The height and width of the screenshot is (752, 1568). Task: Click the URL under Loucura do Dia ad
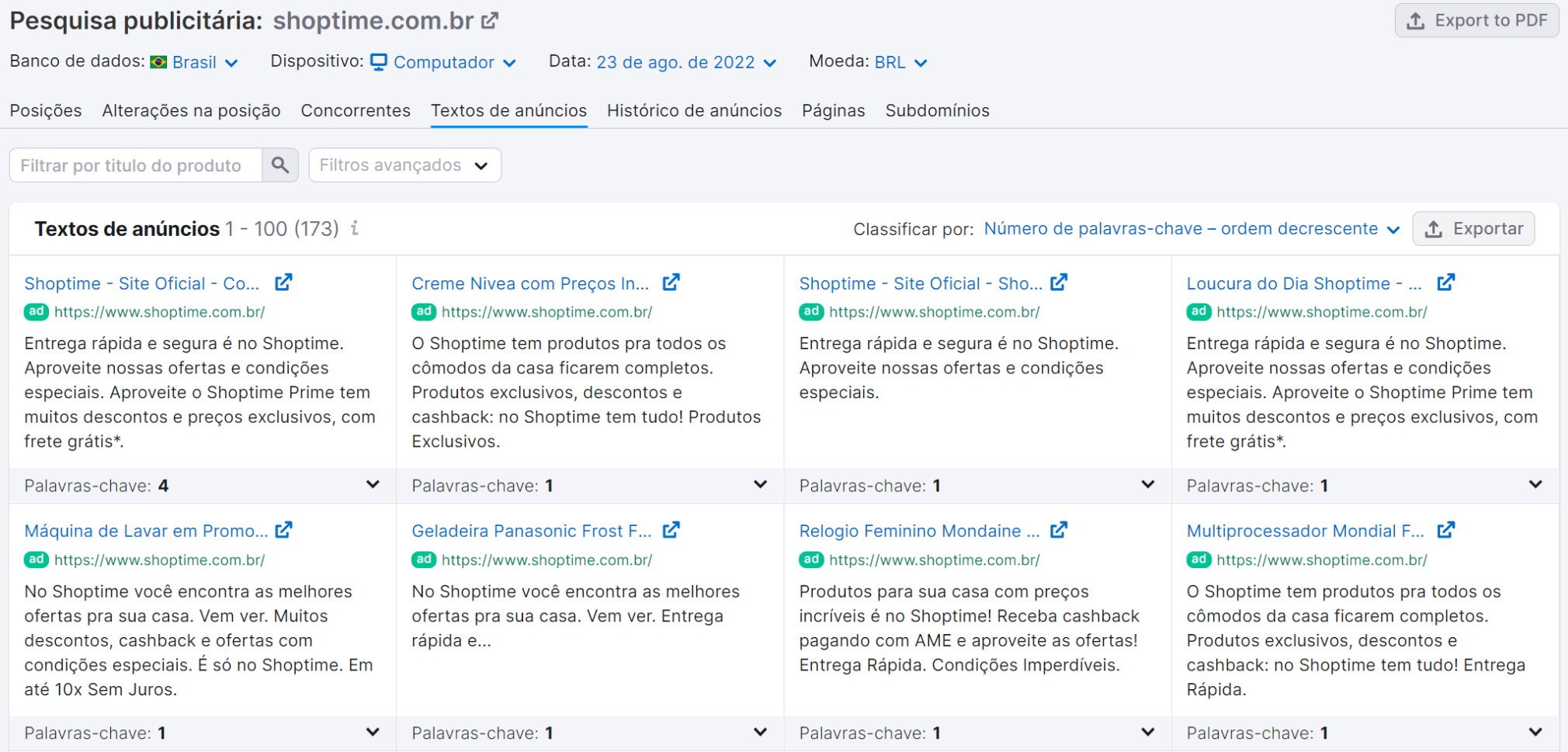[1322, 312]
